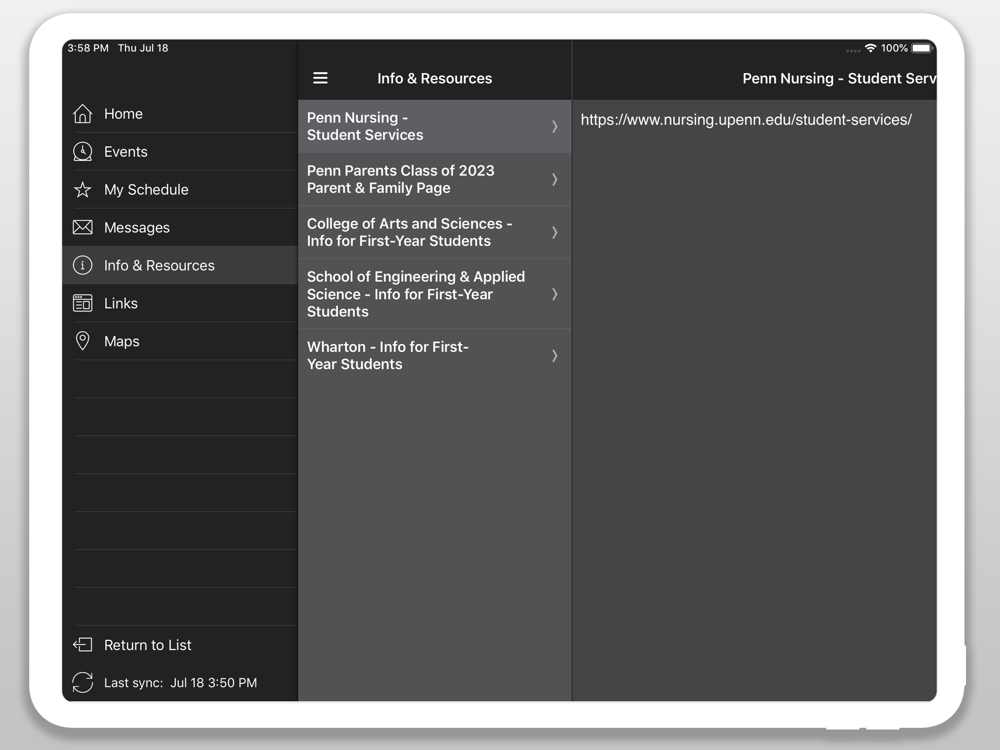Select Wharton - Info for First-Year Students row
Image resolution: width=1000 pixels, height=750 pixels.
click(434, 355)
